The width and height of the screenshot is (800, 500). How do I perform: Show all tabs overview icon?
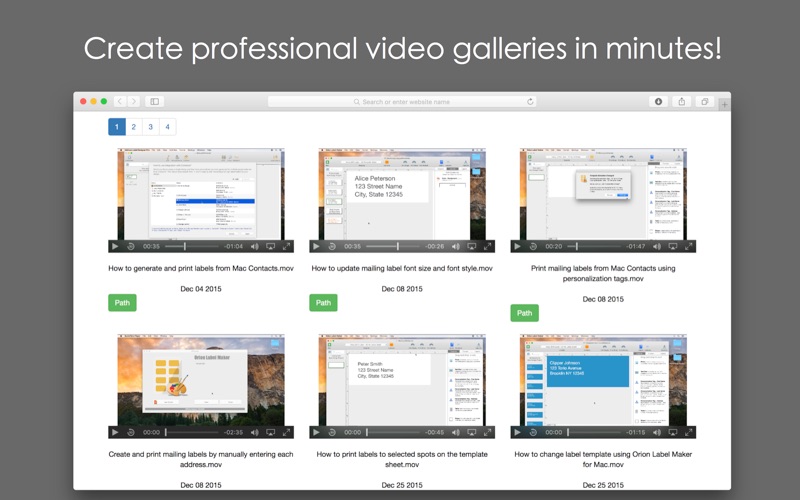(705, 102)
